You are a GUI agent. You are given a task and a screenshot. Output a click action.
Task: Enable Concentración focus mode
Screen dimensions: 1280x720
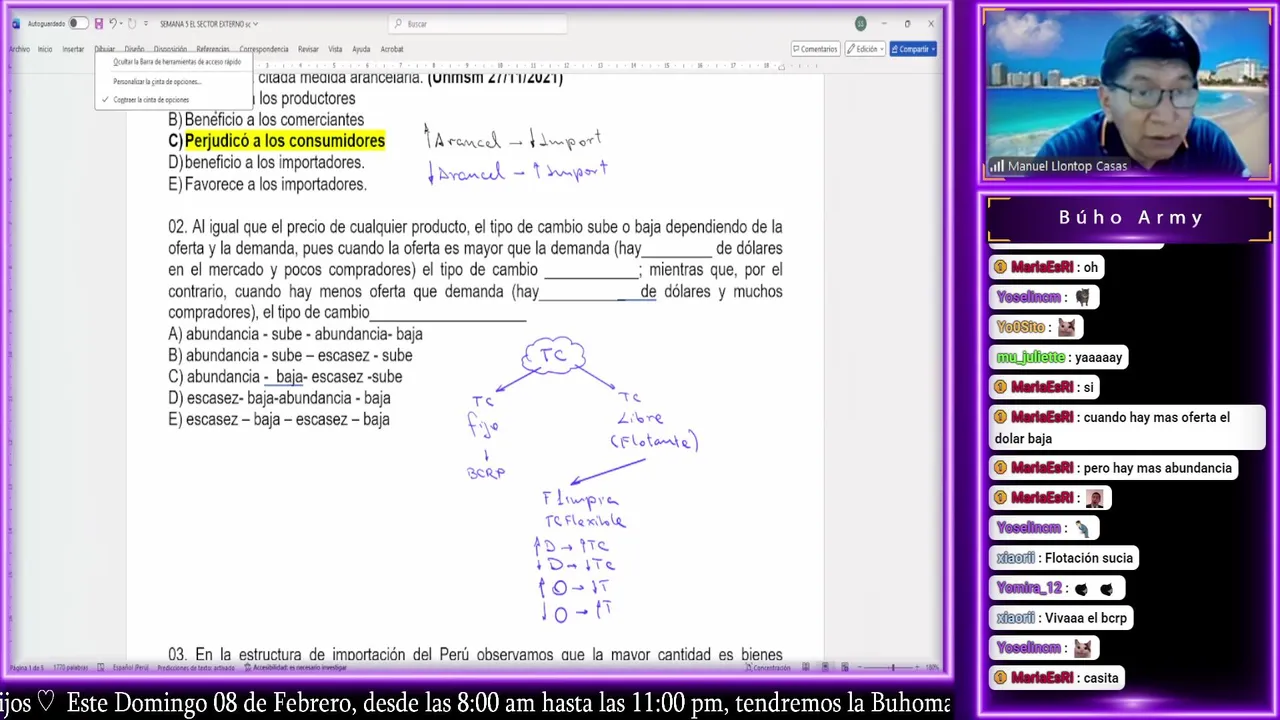[x=768, y=667]
